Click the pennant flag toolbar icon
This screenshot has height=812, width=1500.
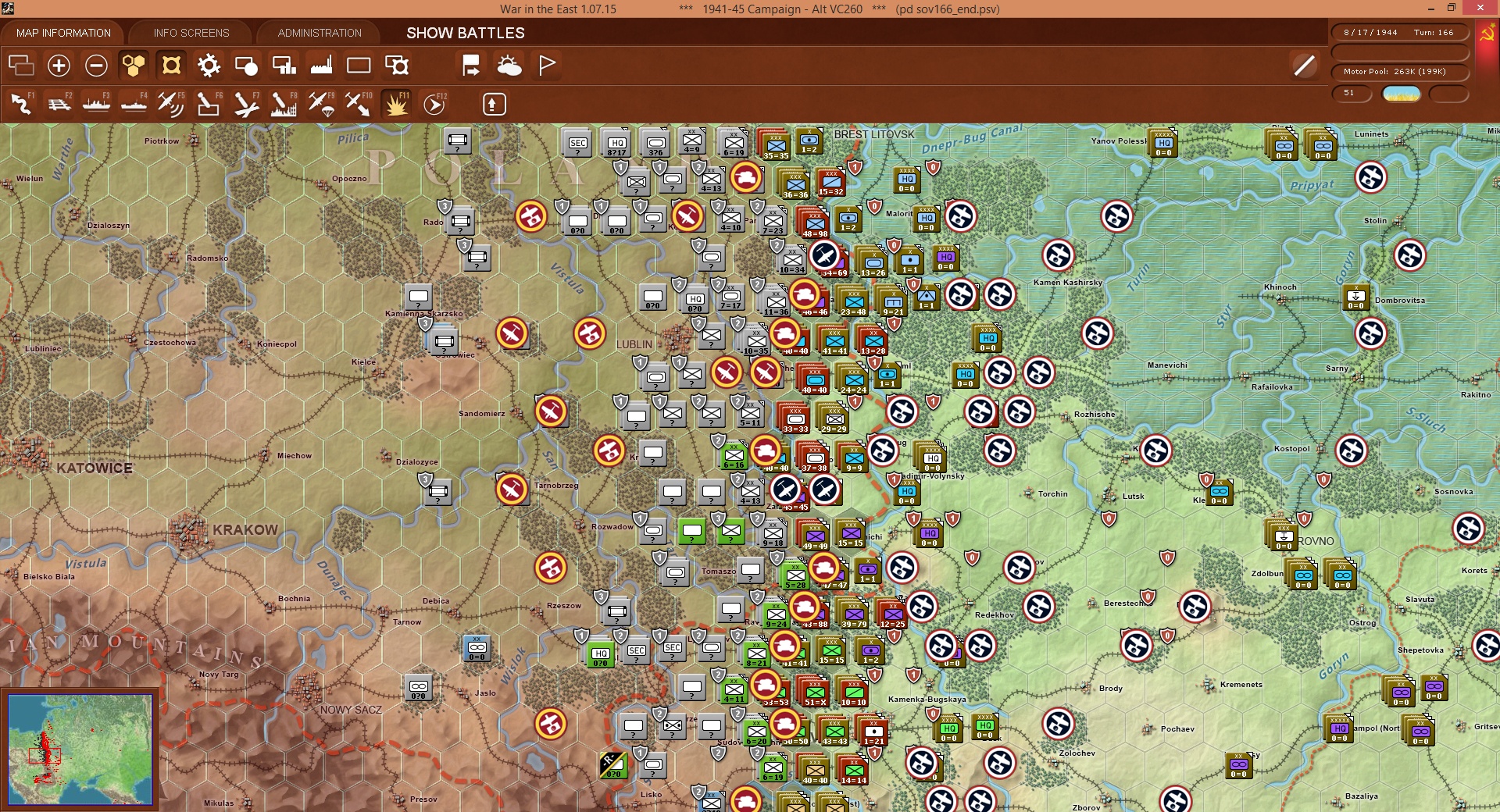(547, 66)
